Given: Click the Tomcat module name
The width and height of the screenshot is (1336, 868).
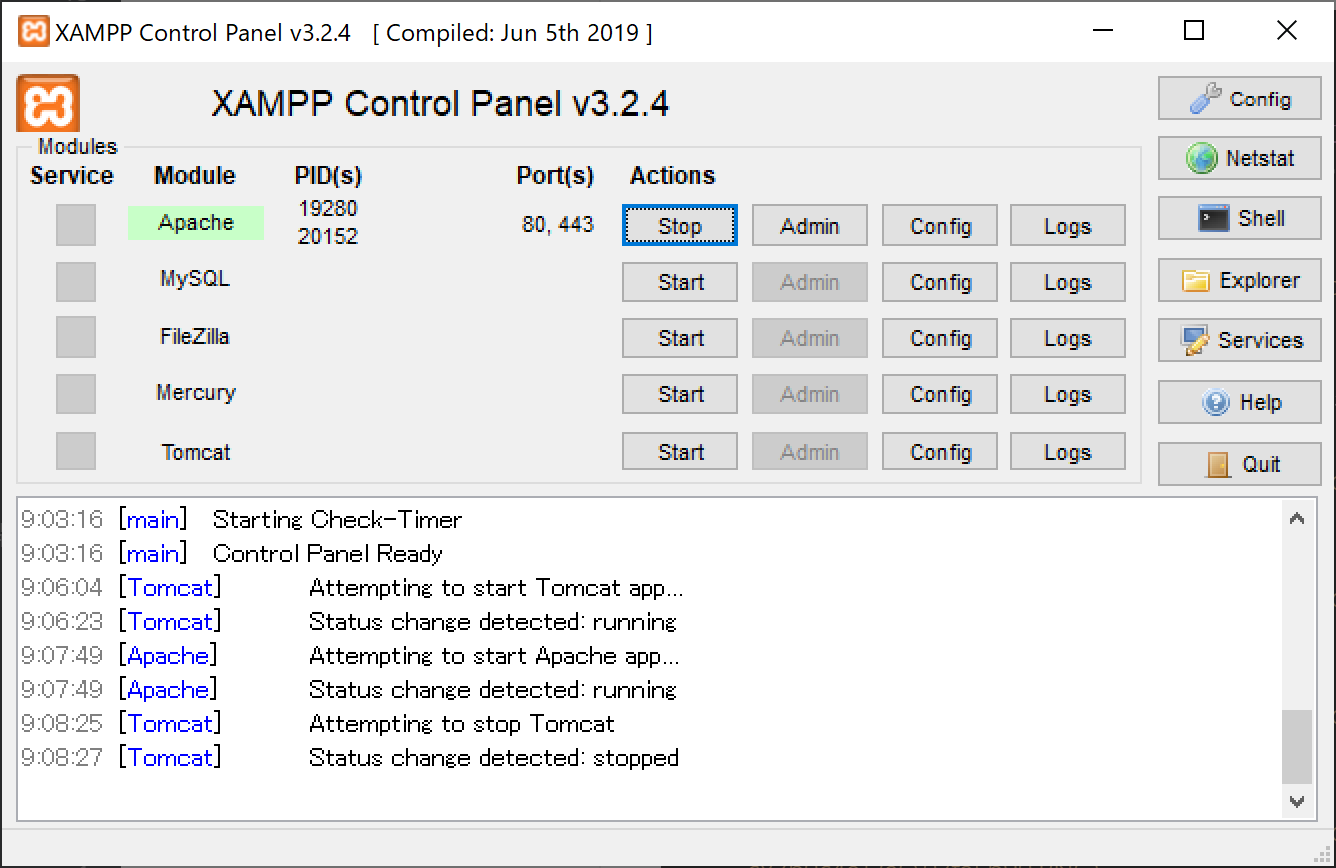Looking at the screenshot, I should [x=196, y=452].
